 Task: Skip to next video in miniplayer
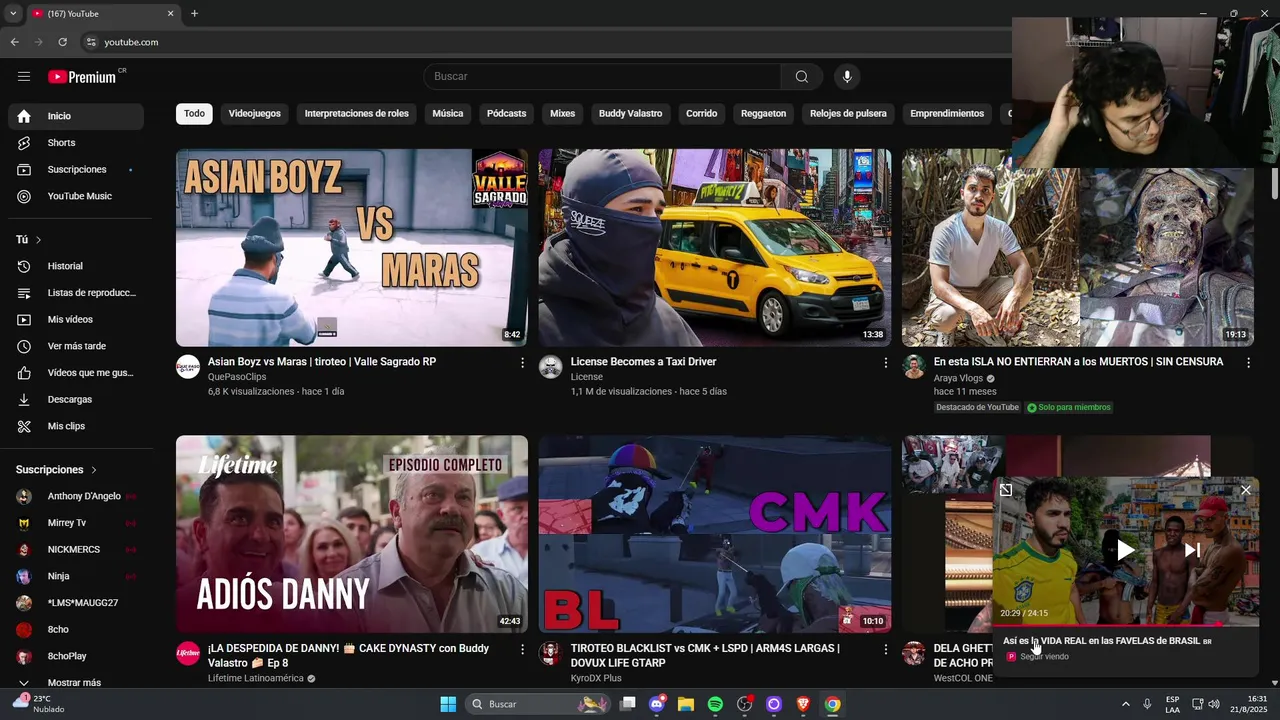(x=1192, y=550)
